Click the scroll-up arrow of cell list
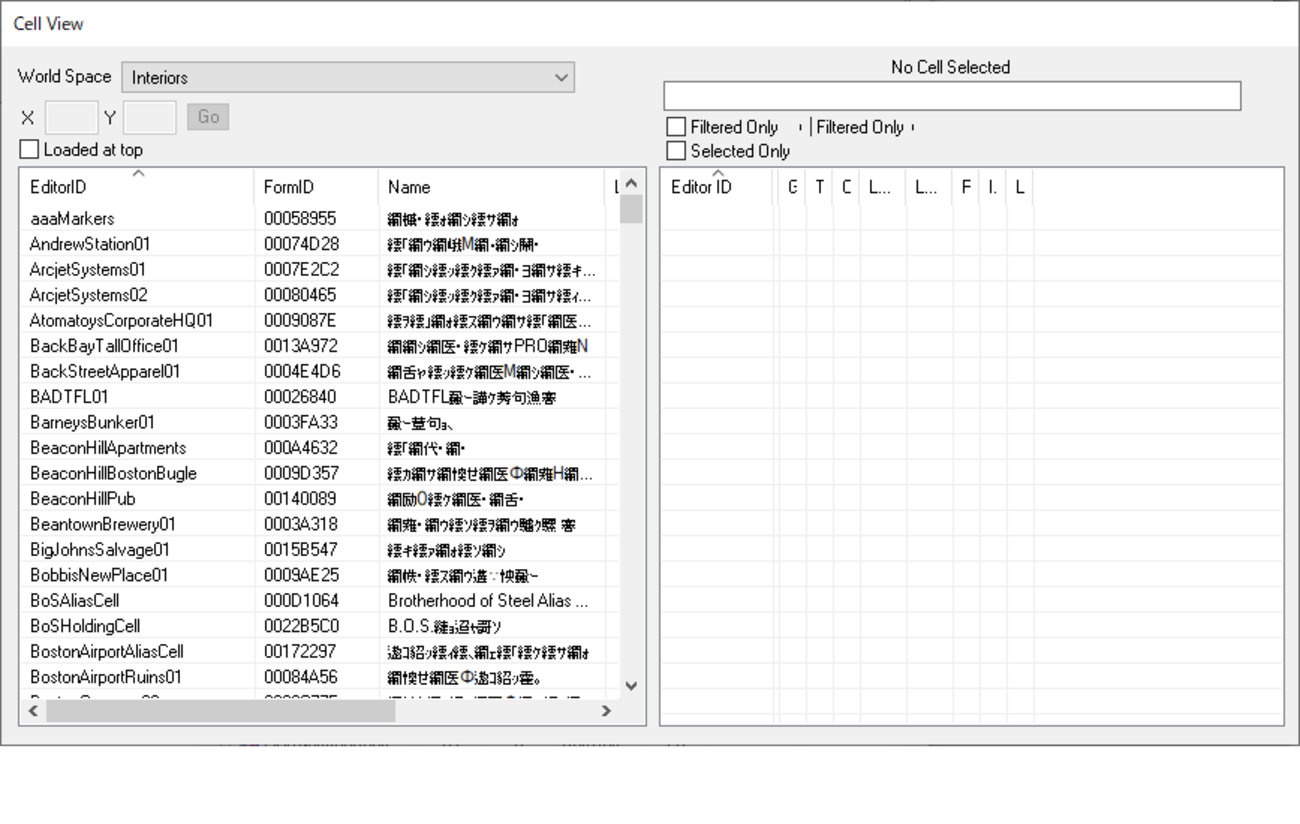The height and width of the screenshot is (824, 1300). coord(631,184)
